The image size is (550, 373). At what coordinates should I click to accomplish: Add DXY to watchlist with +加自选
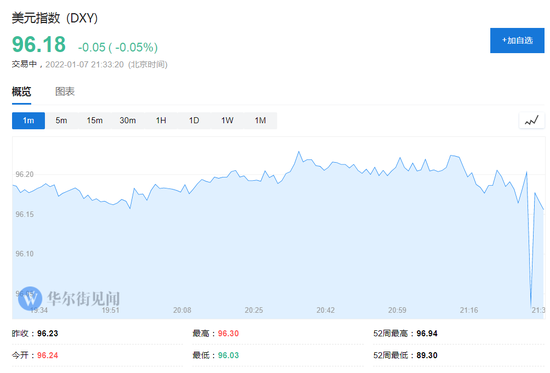[x=517, y=40]
